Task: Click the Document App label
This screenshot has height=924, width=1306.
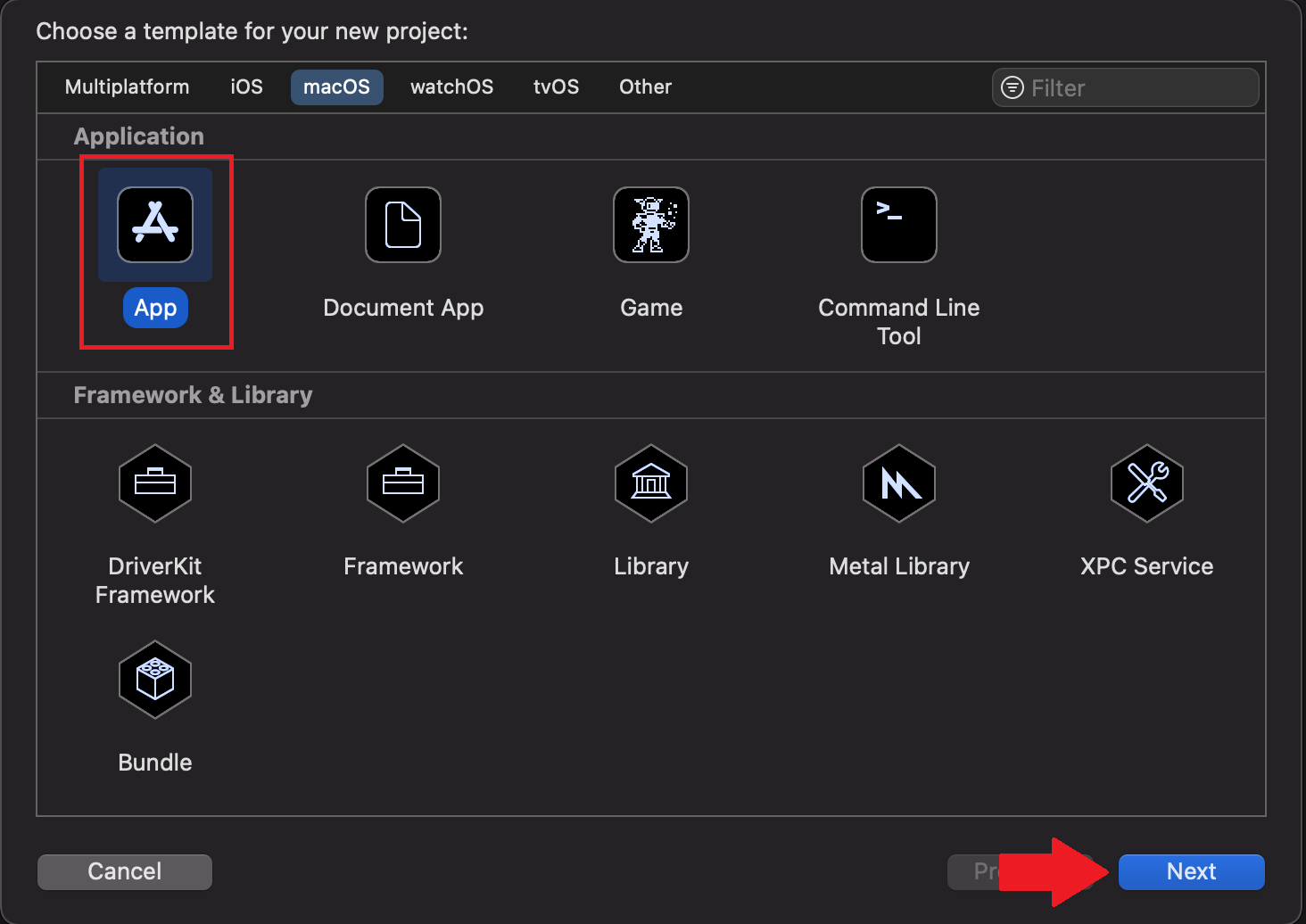Action: click(x=403, y=308)
